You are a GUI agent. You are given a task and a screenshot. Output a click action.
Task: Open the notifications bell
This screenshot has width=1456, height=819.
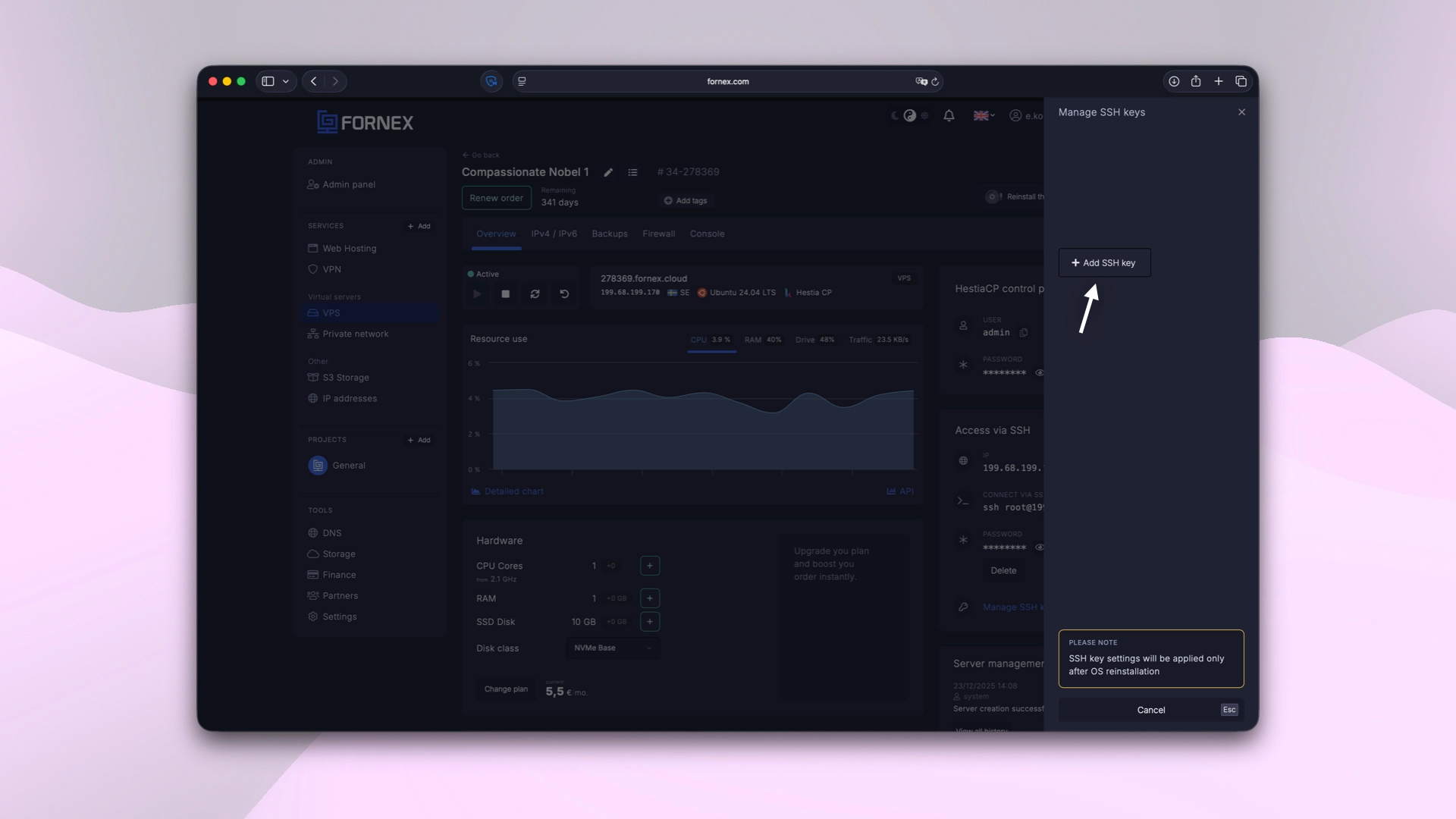click(x=949, y=115)
